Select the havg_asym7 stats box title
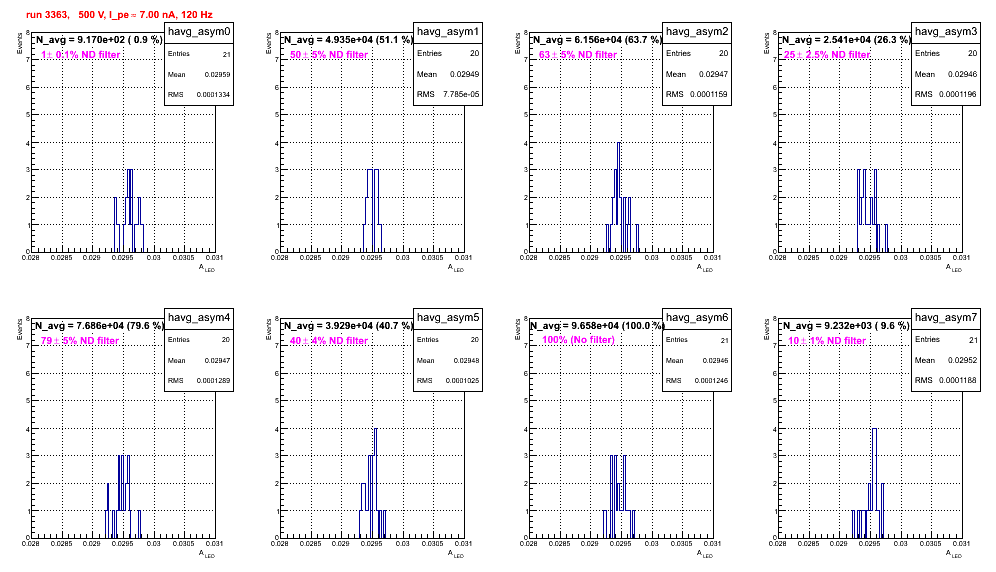This screenshot has height=572, width=996. coord(946,318)
